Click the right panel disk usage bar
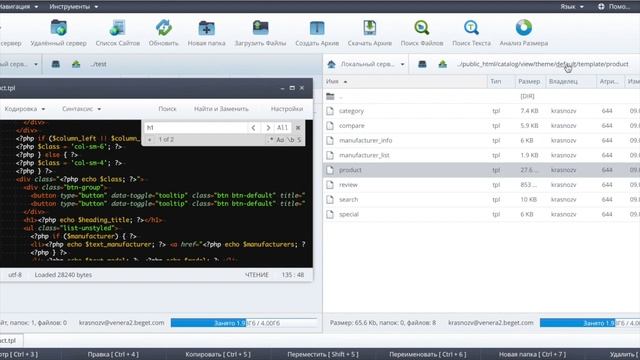The width and height of the screenshot is (640, 360). pos(590,323)
